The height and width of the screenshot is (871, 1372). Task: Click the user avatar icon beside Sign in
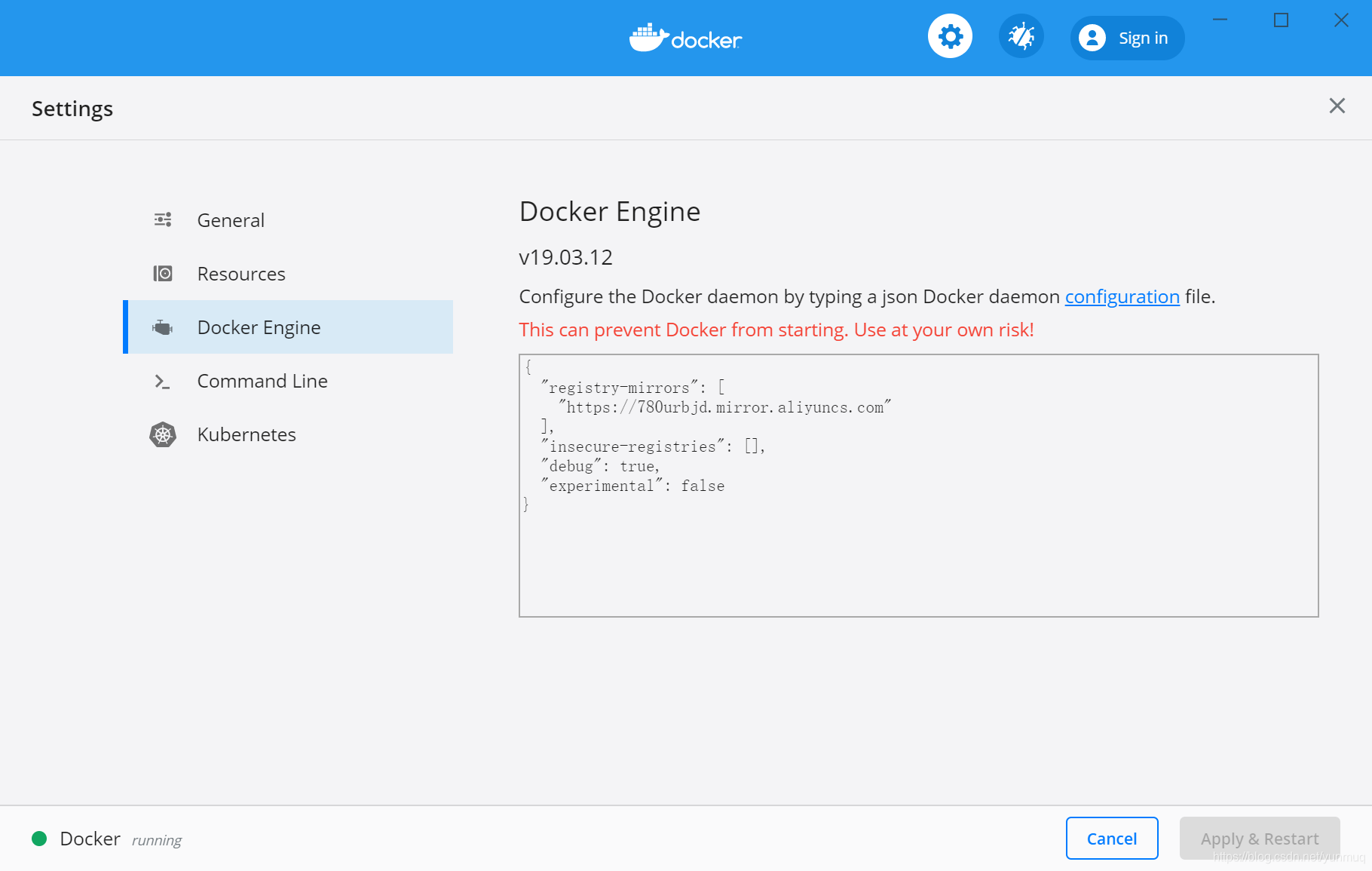[x=1092, y=38]
